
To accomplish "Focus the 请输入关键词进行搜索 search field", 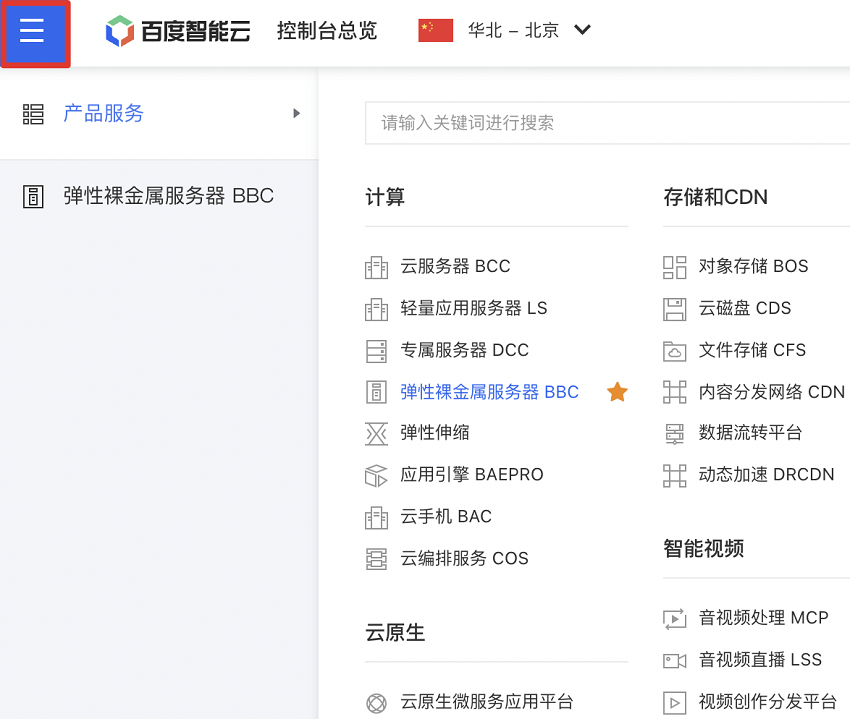I will tap(607, 123).
